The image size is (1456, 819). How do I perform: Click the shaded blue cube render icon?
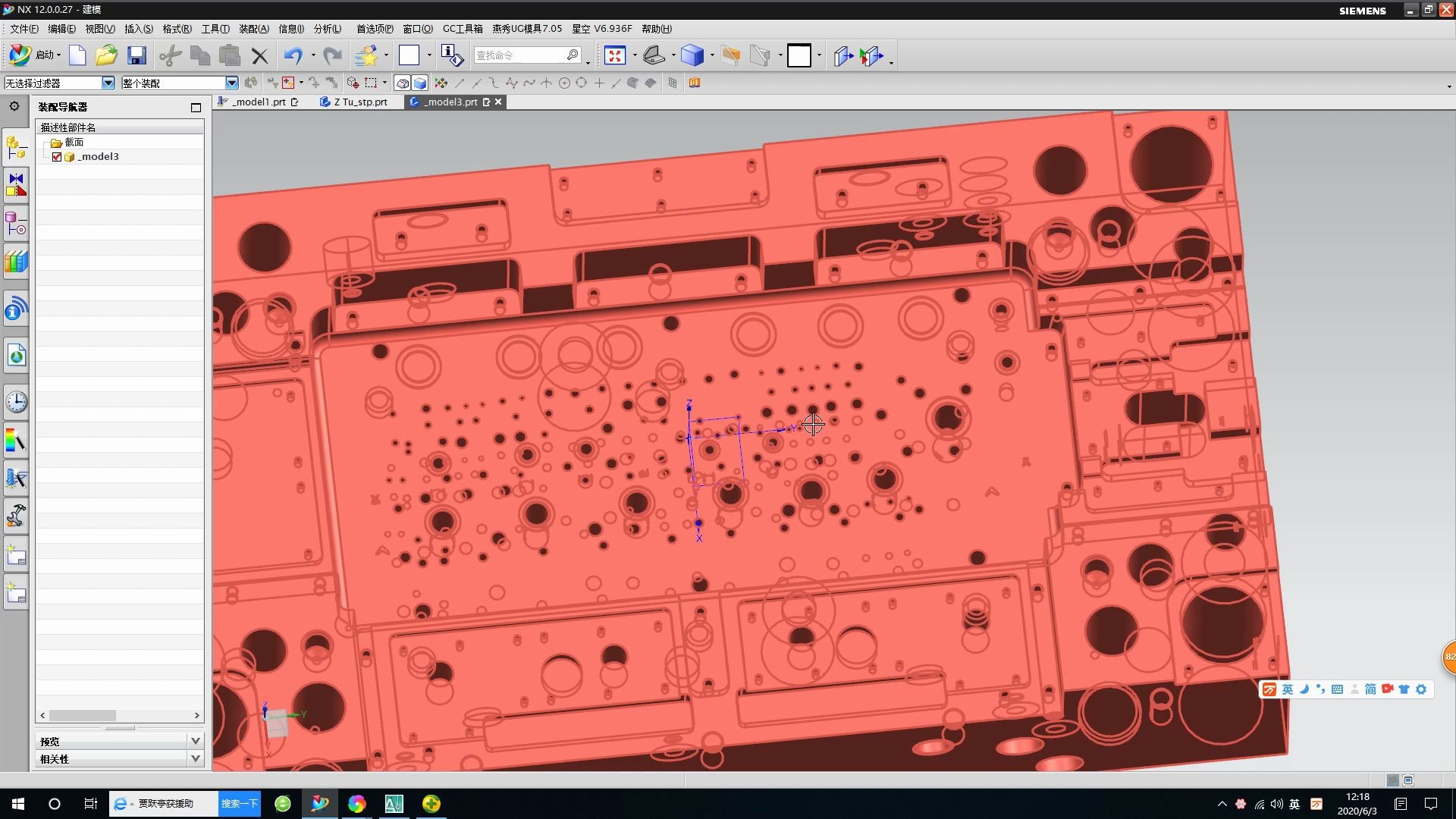[x=692, y=55]
